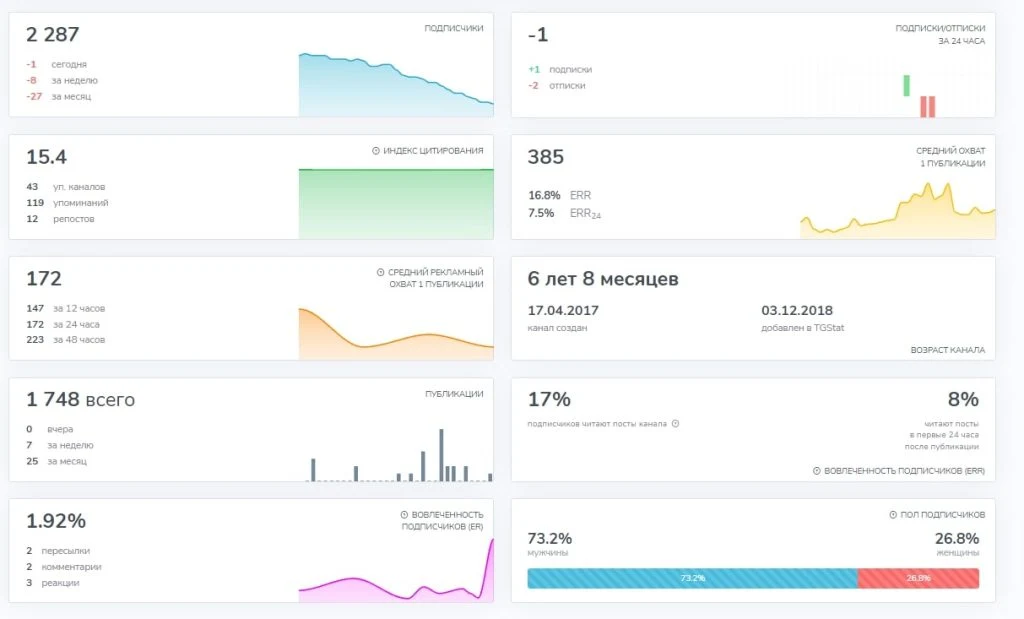Screen dimensions: 1024x619
Task: Click the '12 репостов' row
Action: point(60,219)
